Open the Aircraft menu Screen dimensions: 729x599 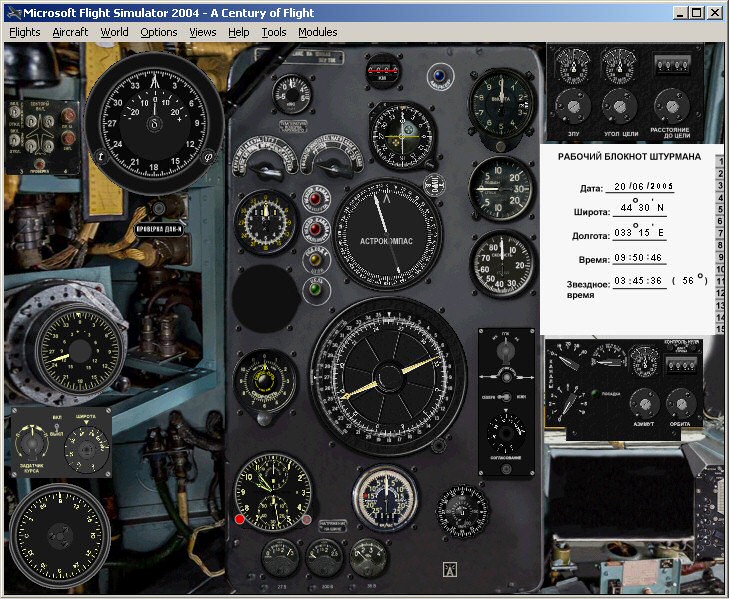click(x=70, y=32)
